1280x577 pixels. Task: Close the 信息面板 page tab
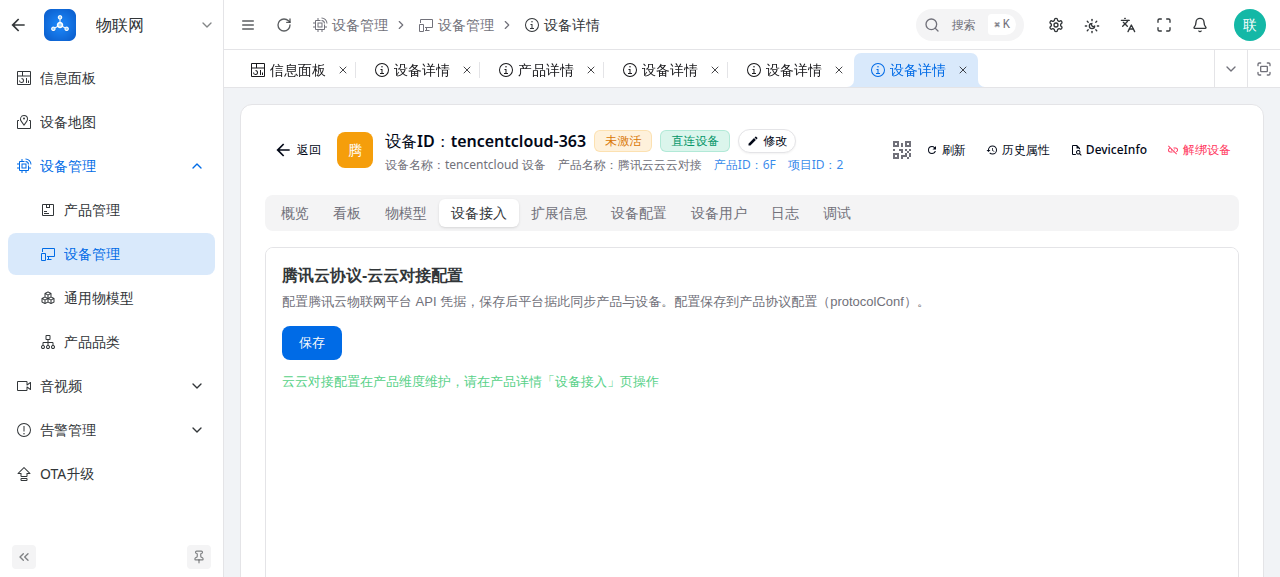click(343, 70)
